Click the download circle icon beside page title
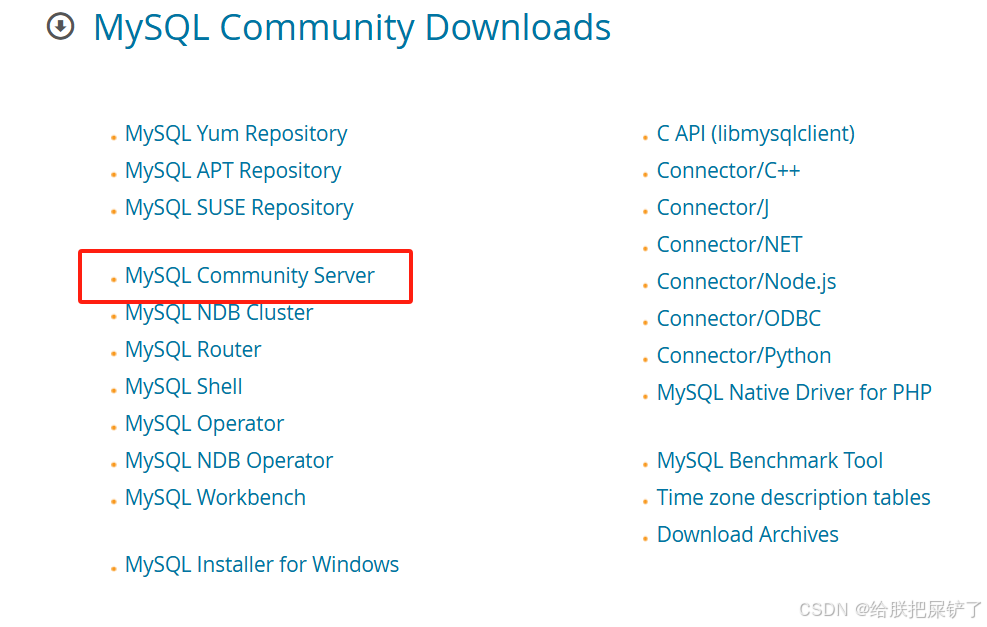The image size is (987, 627). 60,26
